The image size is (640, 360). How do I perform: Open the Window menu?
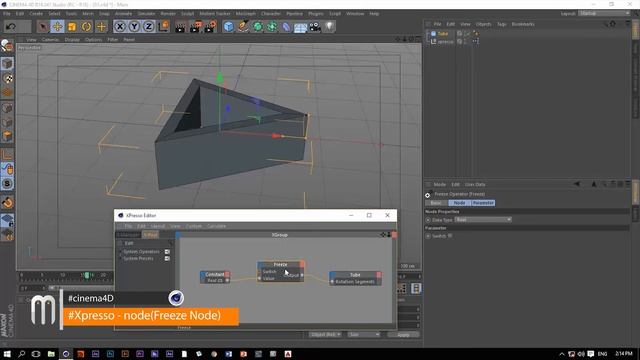pyautogui.click(x=355, y=13)
